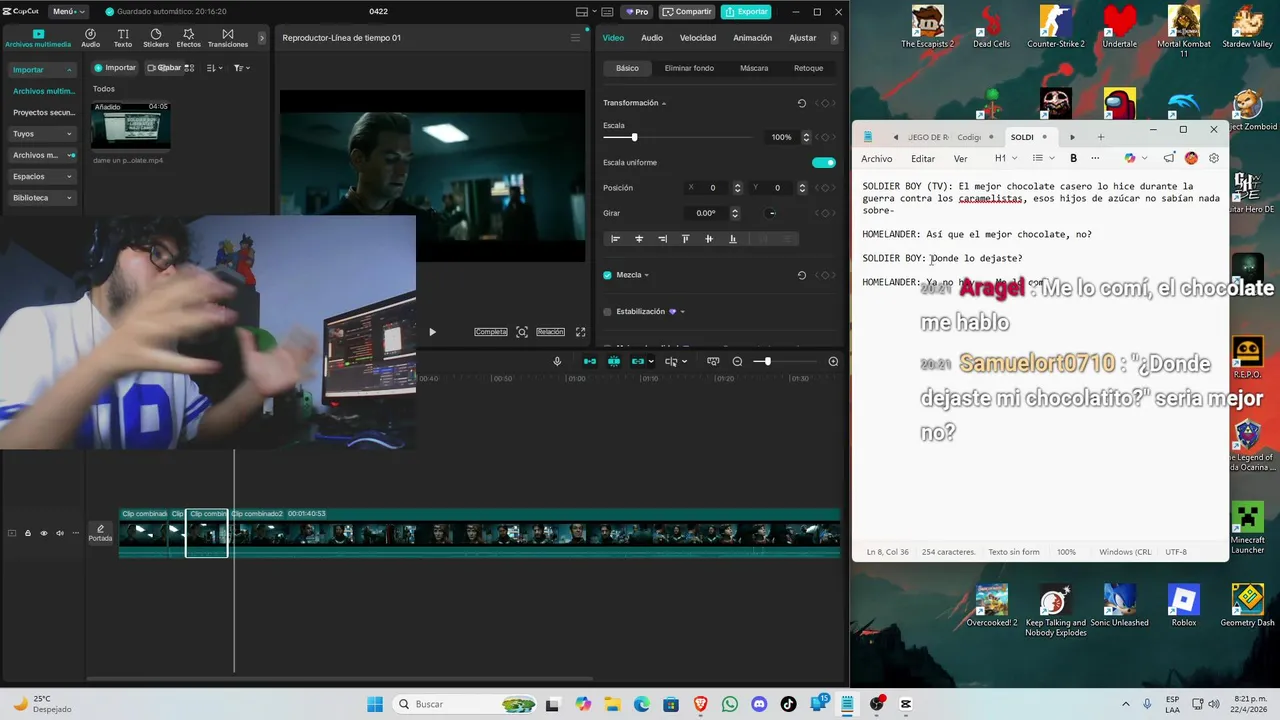Viewport: 1280px width, 720px height.
Task: Mute the main timeline track audio
Action: tap(59, 533)
